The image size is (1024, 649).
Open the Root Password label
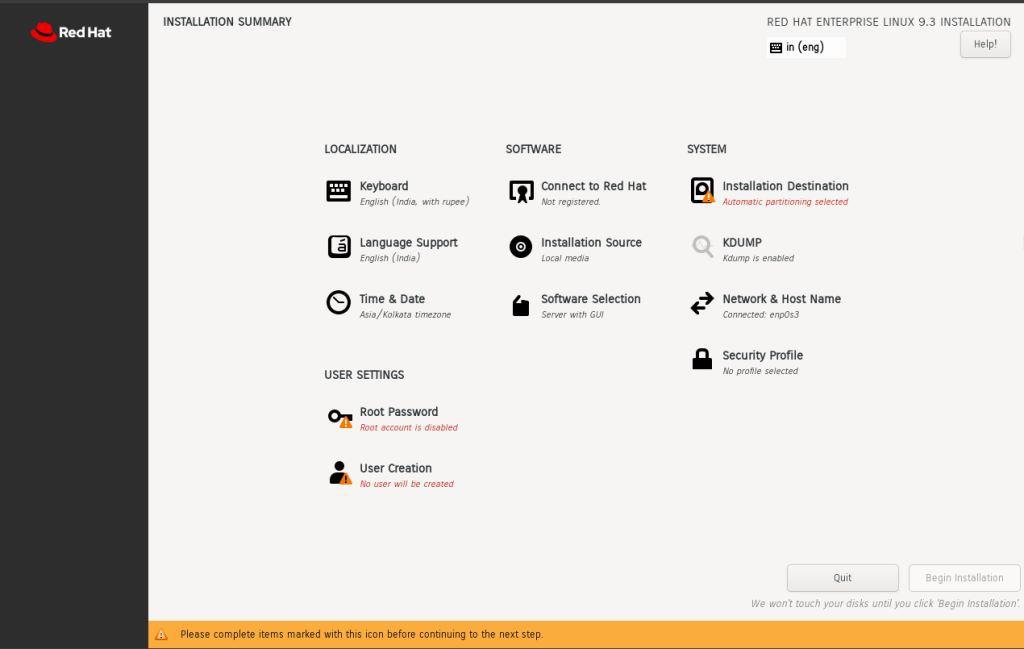(398, 412)
